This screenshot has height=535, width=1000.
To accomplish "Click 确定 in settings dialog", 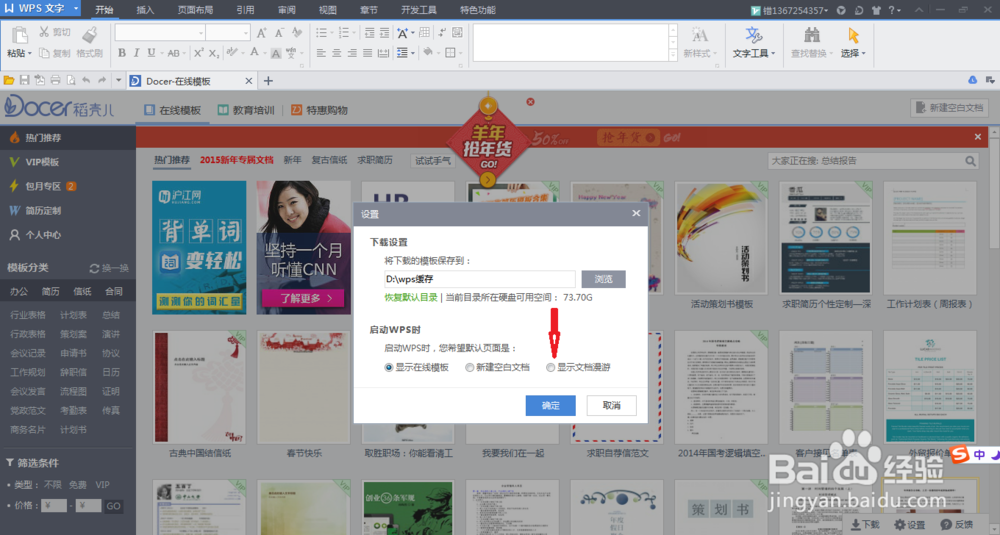I will click(550, 406).
